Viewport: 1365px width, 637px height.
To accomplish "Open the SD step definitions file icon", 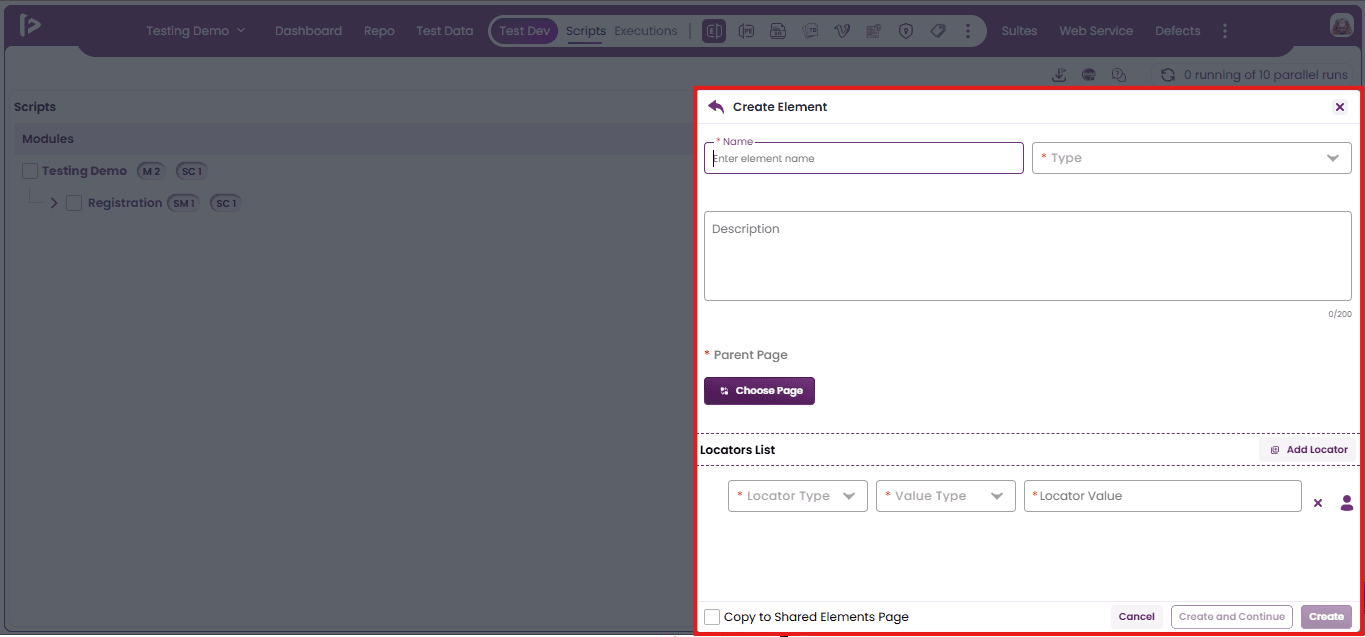I will (x=778, y=31).
